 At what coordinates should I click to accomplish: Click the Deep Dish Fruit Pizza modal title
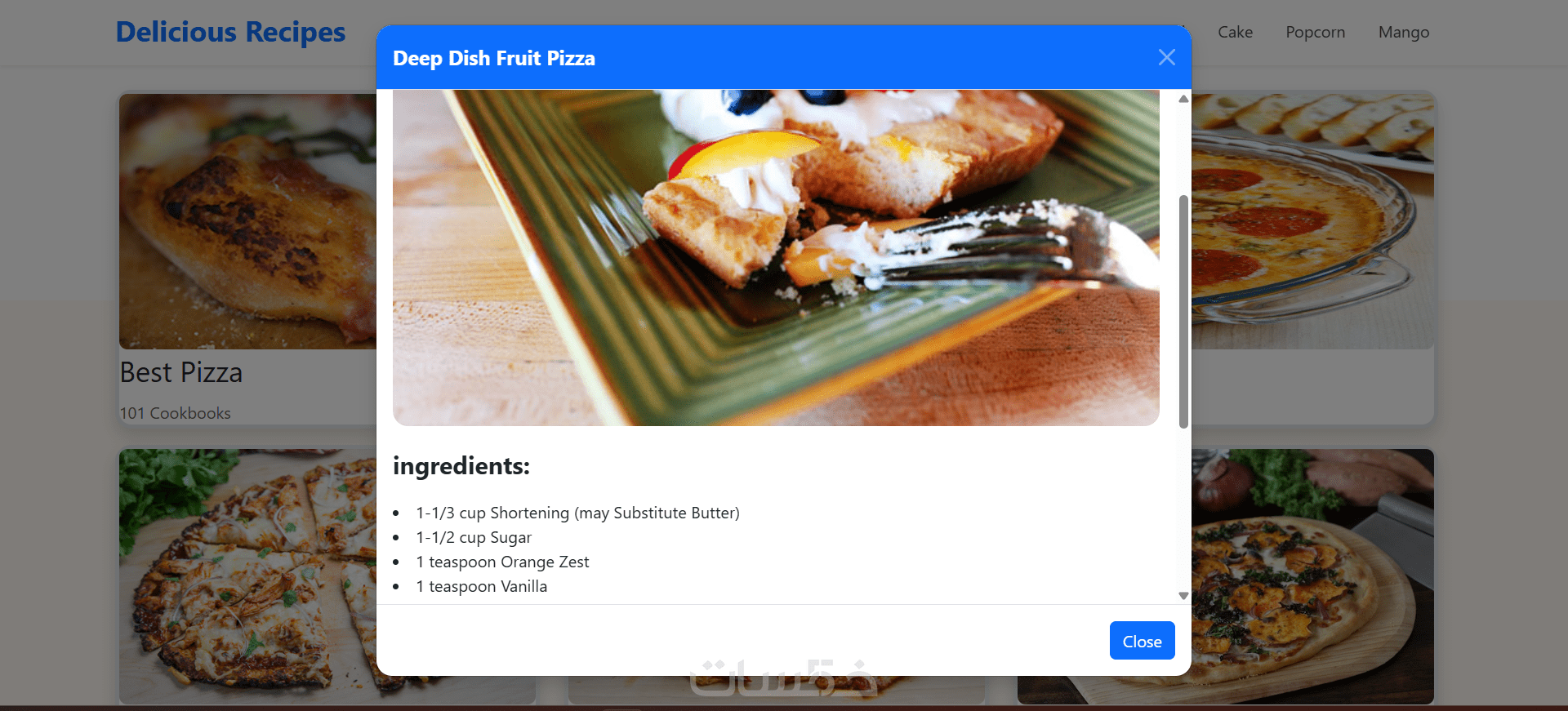click(494, 58)
